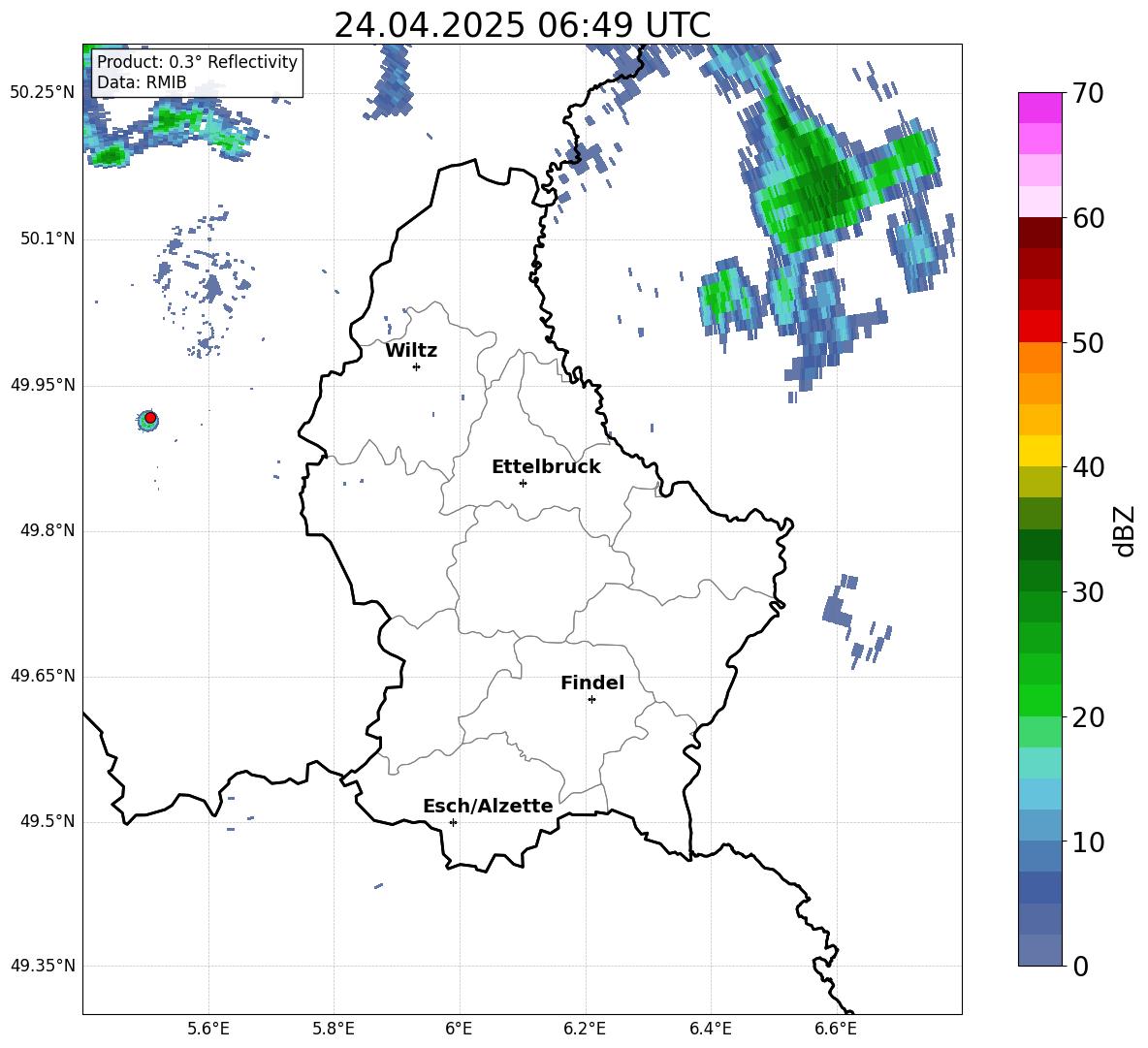
Task: Click the cross marker below Esch/Alzette
Action: click(453, 822)
